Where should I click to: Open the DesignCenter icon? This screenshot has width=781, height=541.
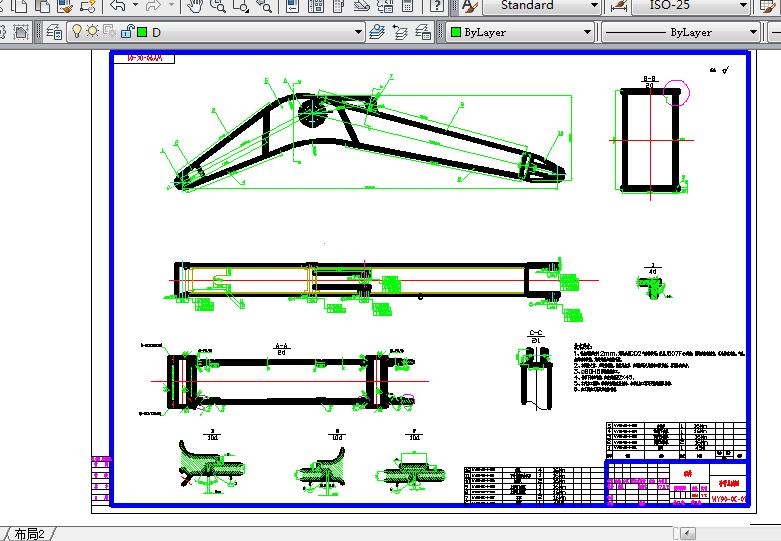pyautogui.click(x=316, y=6)
